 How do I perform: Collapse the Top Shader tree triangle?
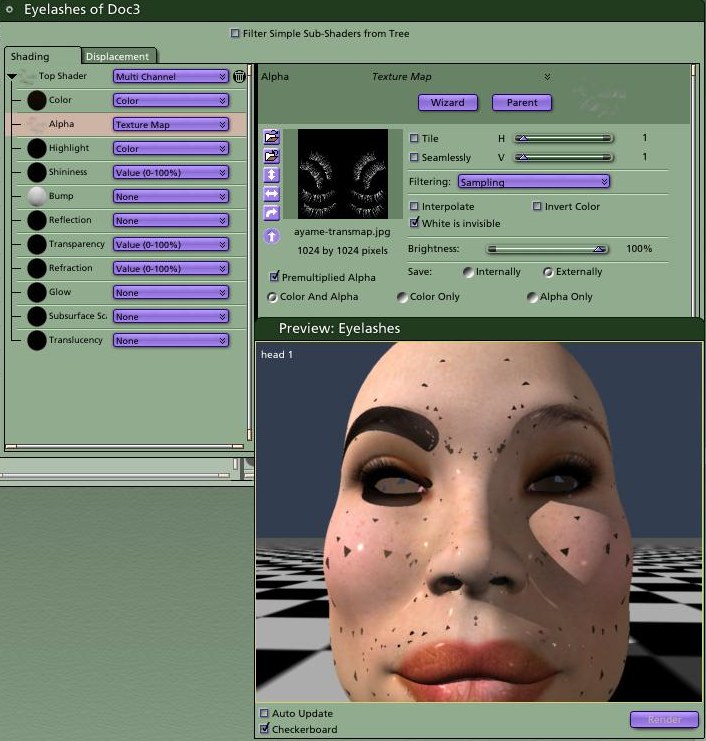pyautogui.click(x=12, y=76)
